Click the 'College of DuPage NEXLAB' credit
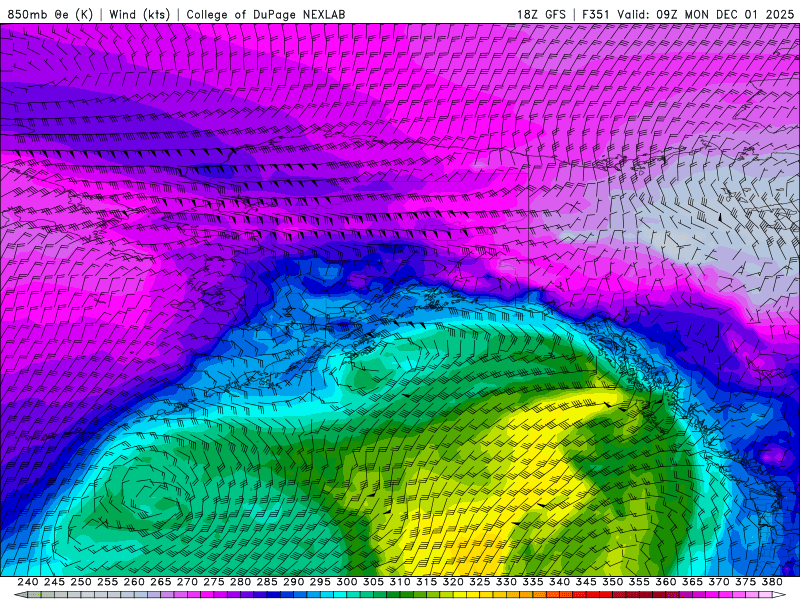 click(266, 14)
